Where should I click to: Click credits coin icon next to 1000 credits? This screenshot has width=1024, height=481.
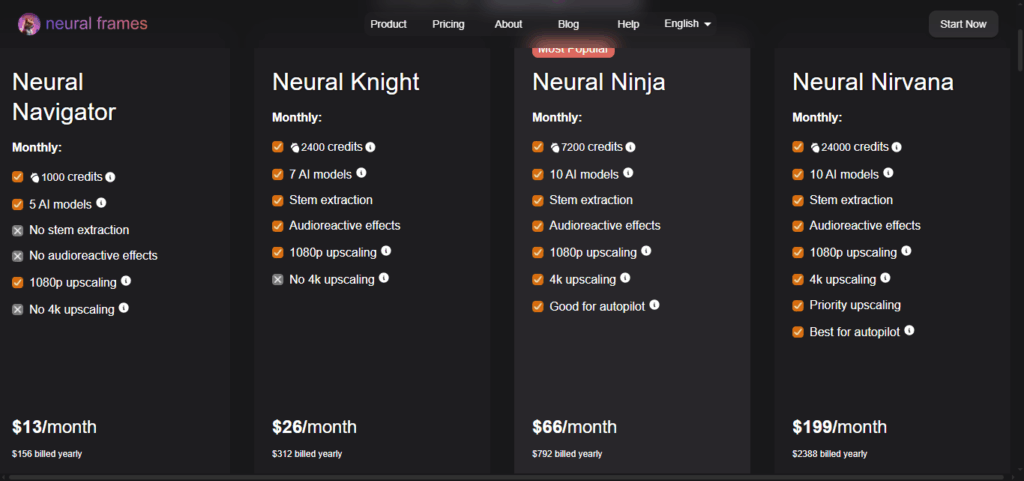pyautogui.click(x=35, y=178)
